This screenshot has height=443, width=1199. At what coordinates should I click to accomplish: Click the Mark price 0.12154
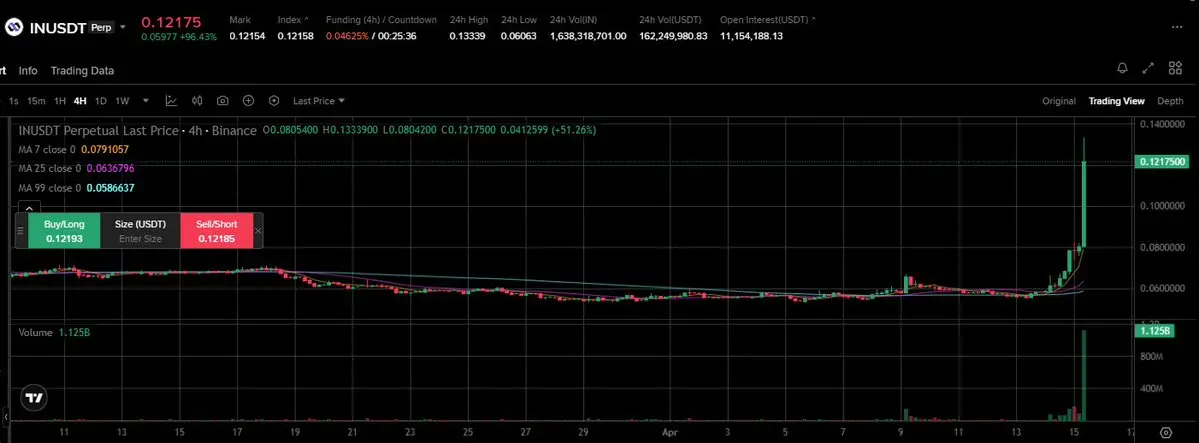(247, 36)
